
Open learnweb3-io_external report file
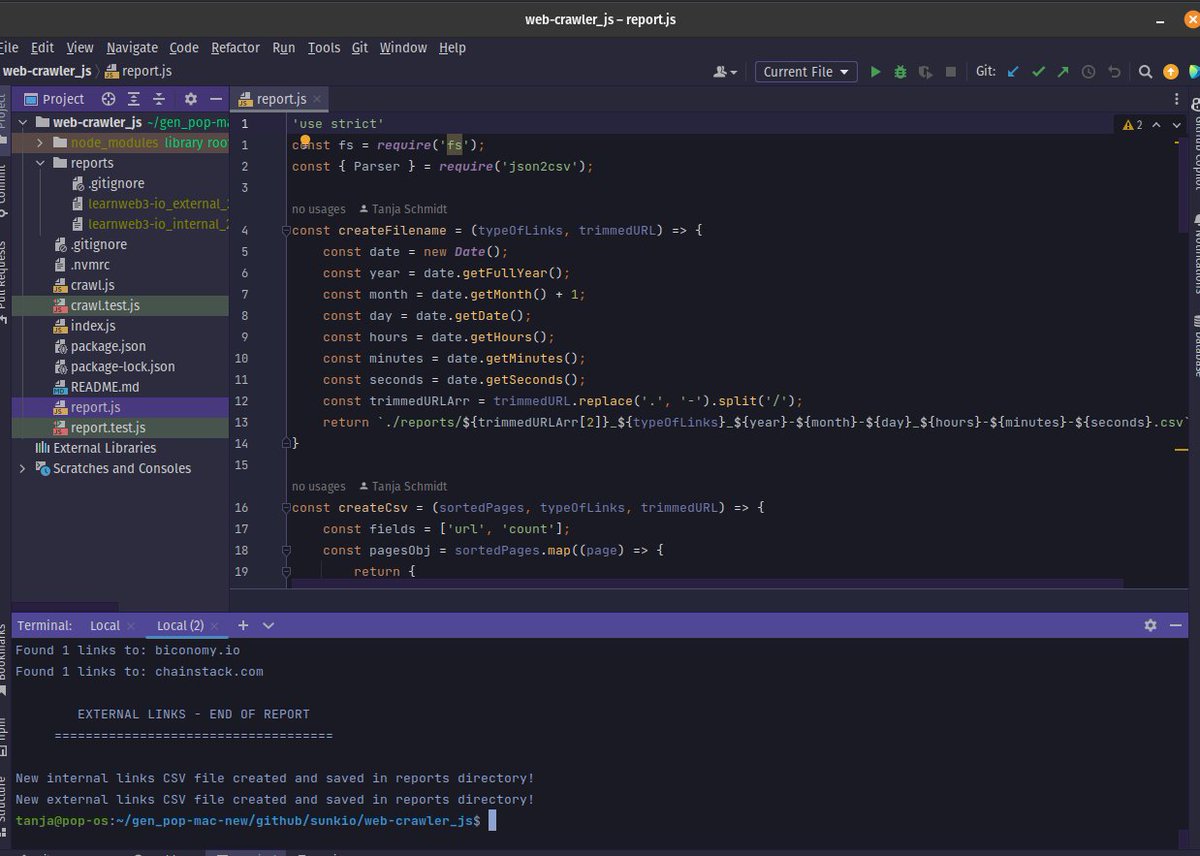150,204
